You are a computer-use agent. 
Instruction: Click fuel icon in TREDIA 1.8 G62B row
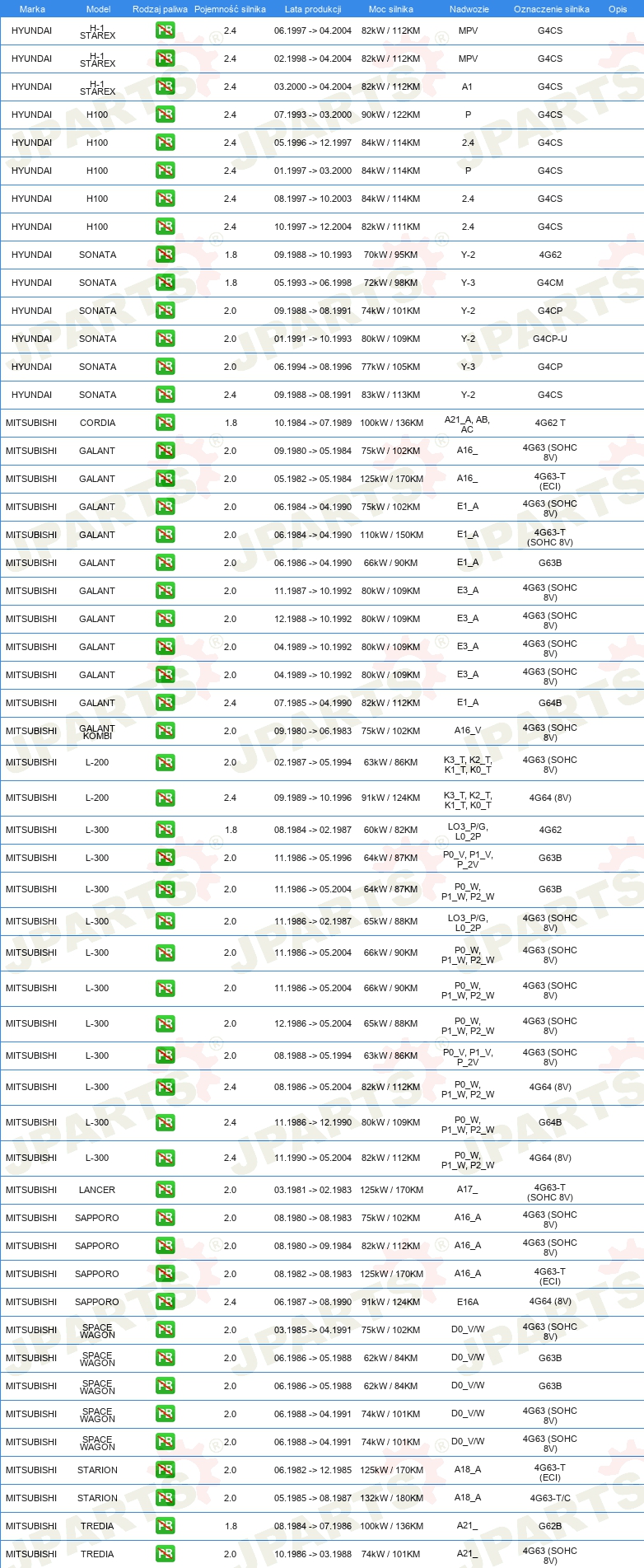165,1526
